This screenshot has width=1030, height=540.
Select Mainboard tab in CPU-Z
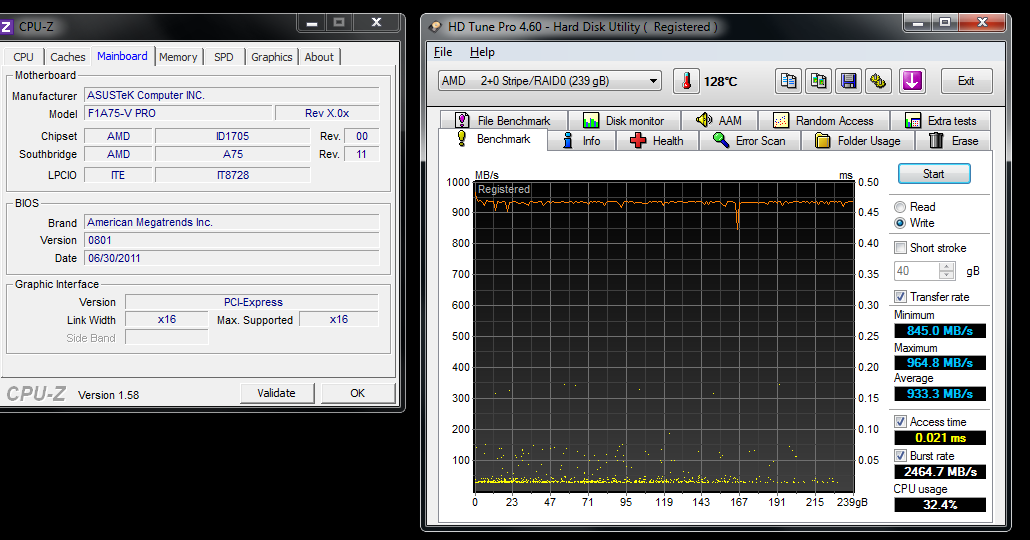122,56
